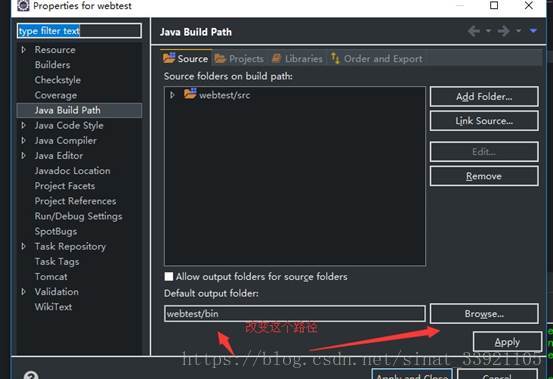Click the Browse... button
The width and height of the screenshot is (553, 379).
pos(484,313)
